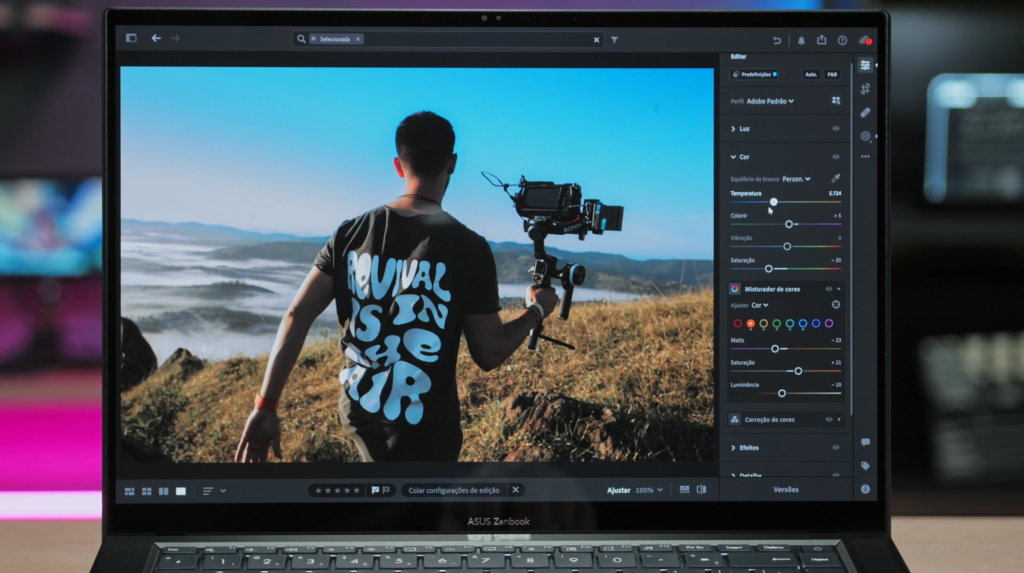Screen dimensions: 1024x573
Task: Click Colar configurações de edição
Action: coord(454,490)
